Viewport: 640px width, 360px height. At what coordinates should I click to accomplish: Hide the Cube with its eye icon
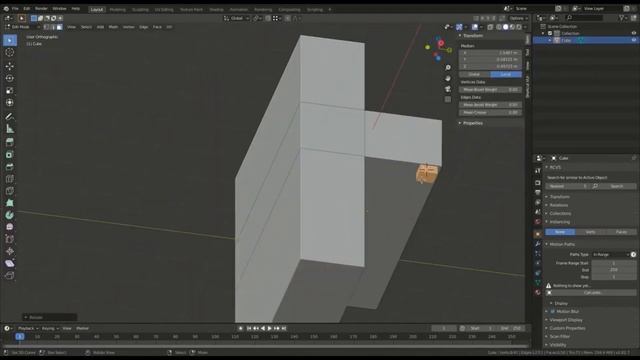633,40
